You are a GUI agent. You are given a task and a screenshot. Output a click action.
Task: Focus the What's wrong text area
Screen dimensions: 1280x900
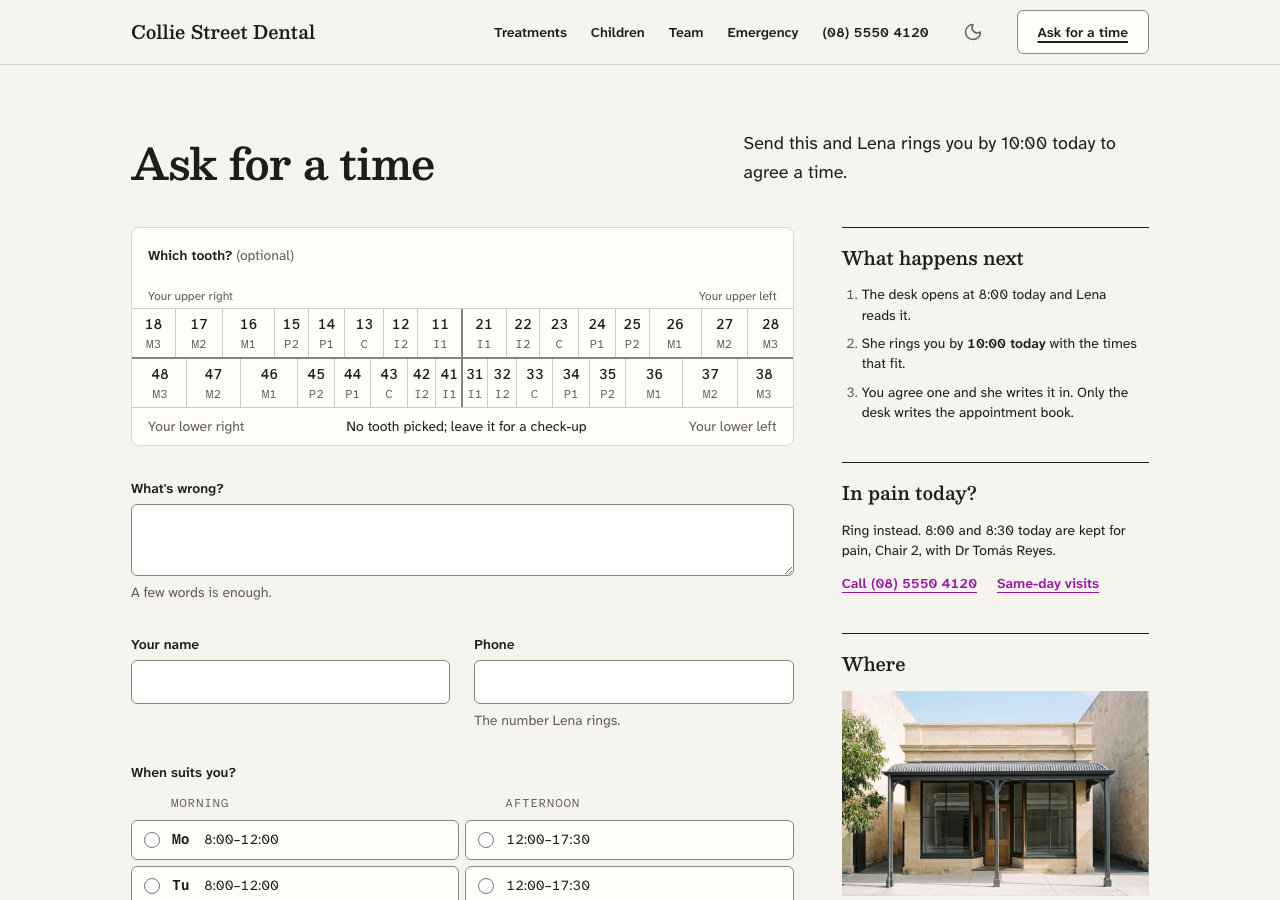[462, 540]
